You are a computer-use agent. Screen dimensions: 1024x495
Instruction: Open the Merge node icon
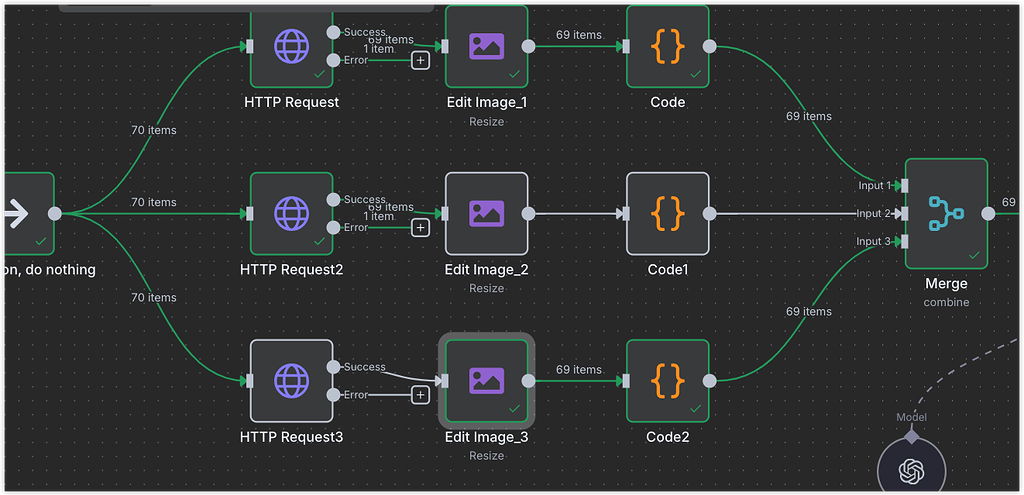click(x=946, y=214)
